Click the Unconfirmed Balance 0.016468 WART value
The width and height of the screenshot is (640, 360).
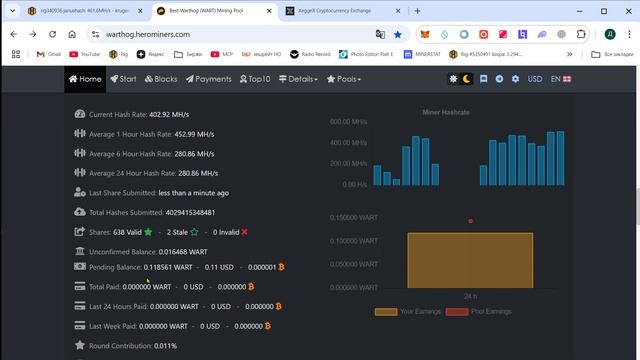pos(183,252)
